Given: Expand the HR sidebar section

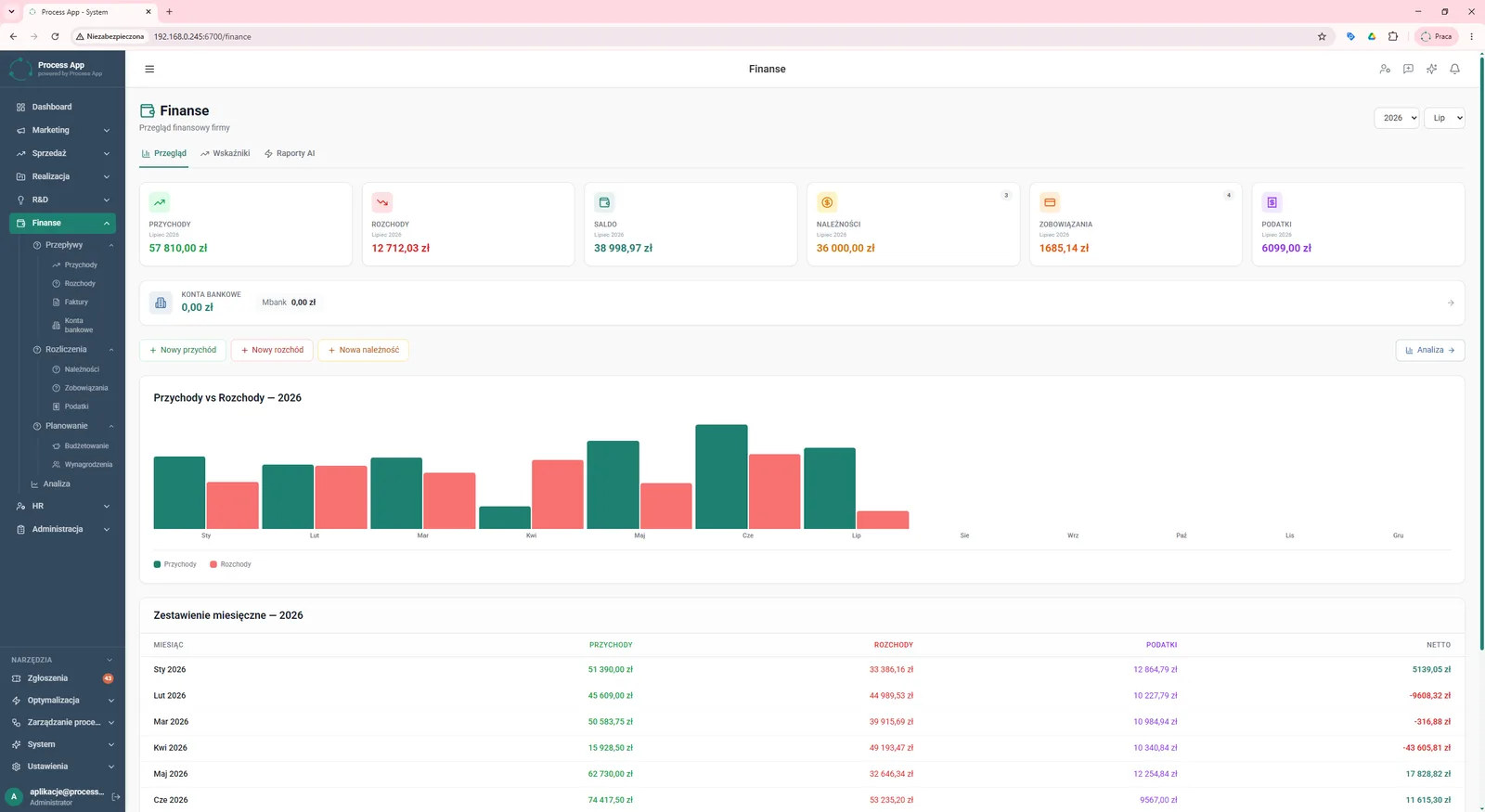Looking at the screenshot, I should coord(62,506).
